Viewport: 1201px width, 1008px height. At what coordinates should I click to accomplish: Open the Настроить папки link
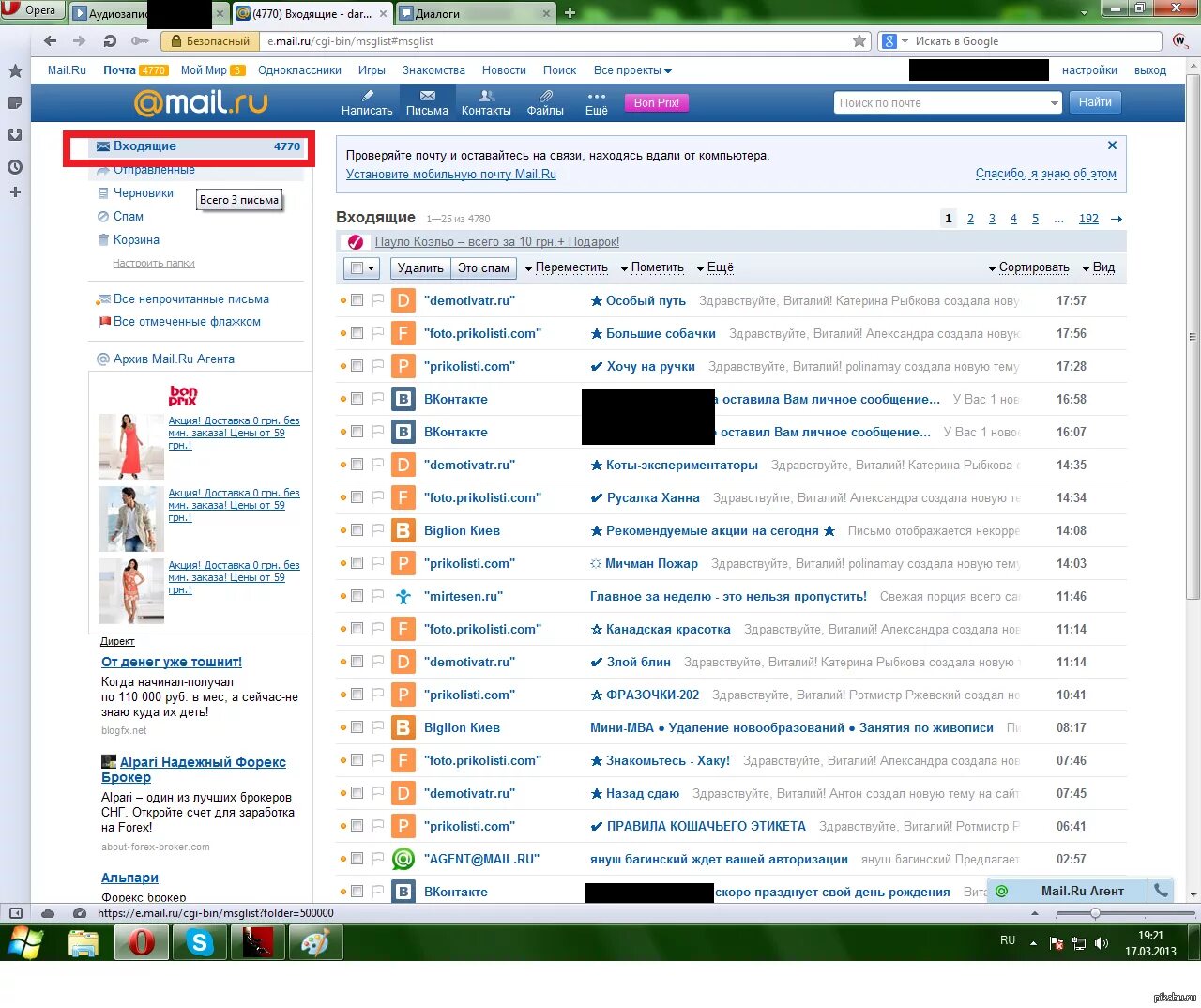154,263
